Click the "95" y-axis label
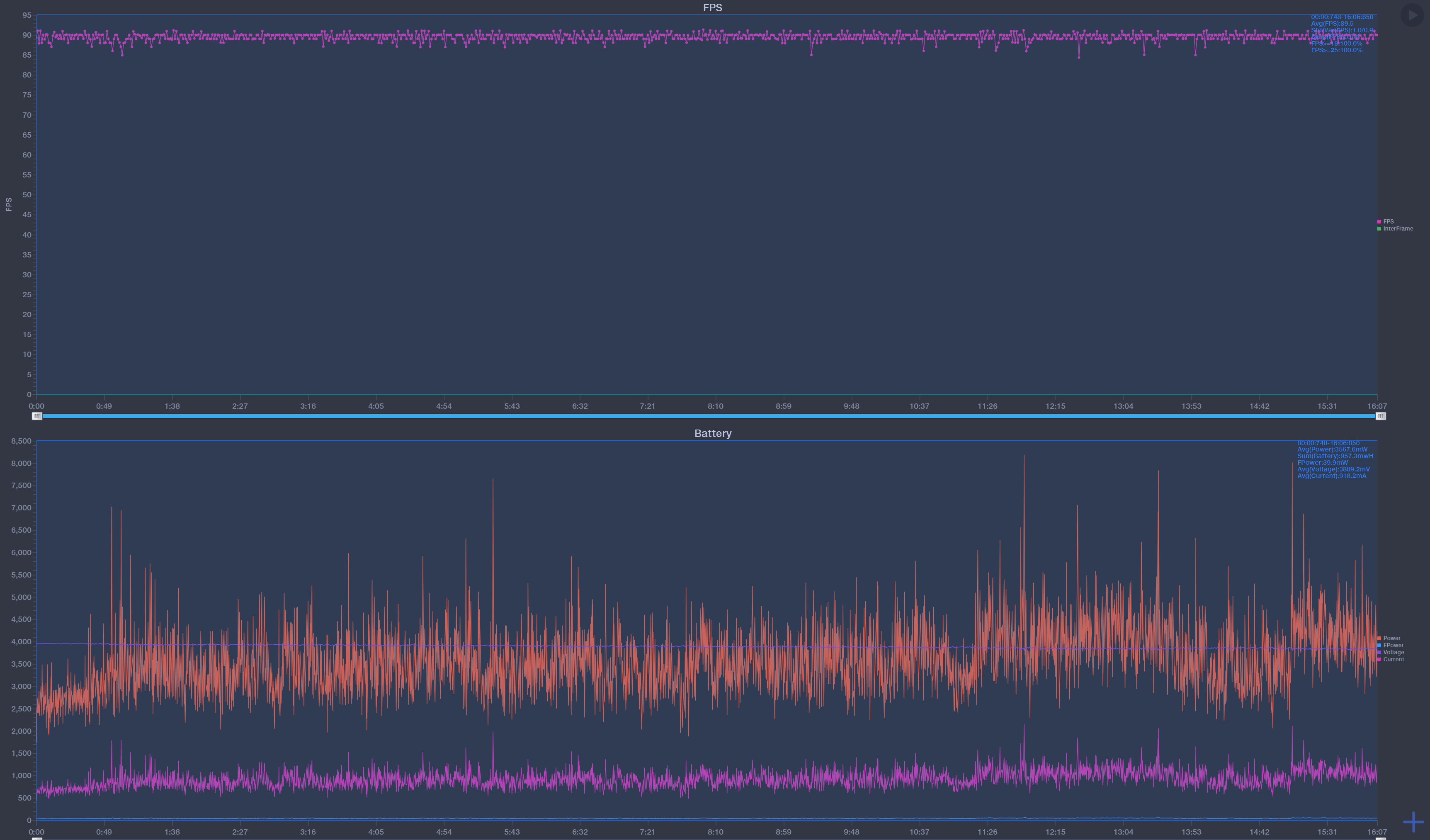1430x840 pixels. point(27,15)
